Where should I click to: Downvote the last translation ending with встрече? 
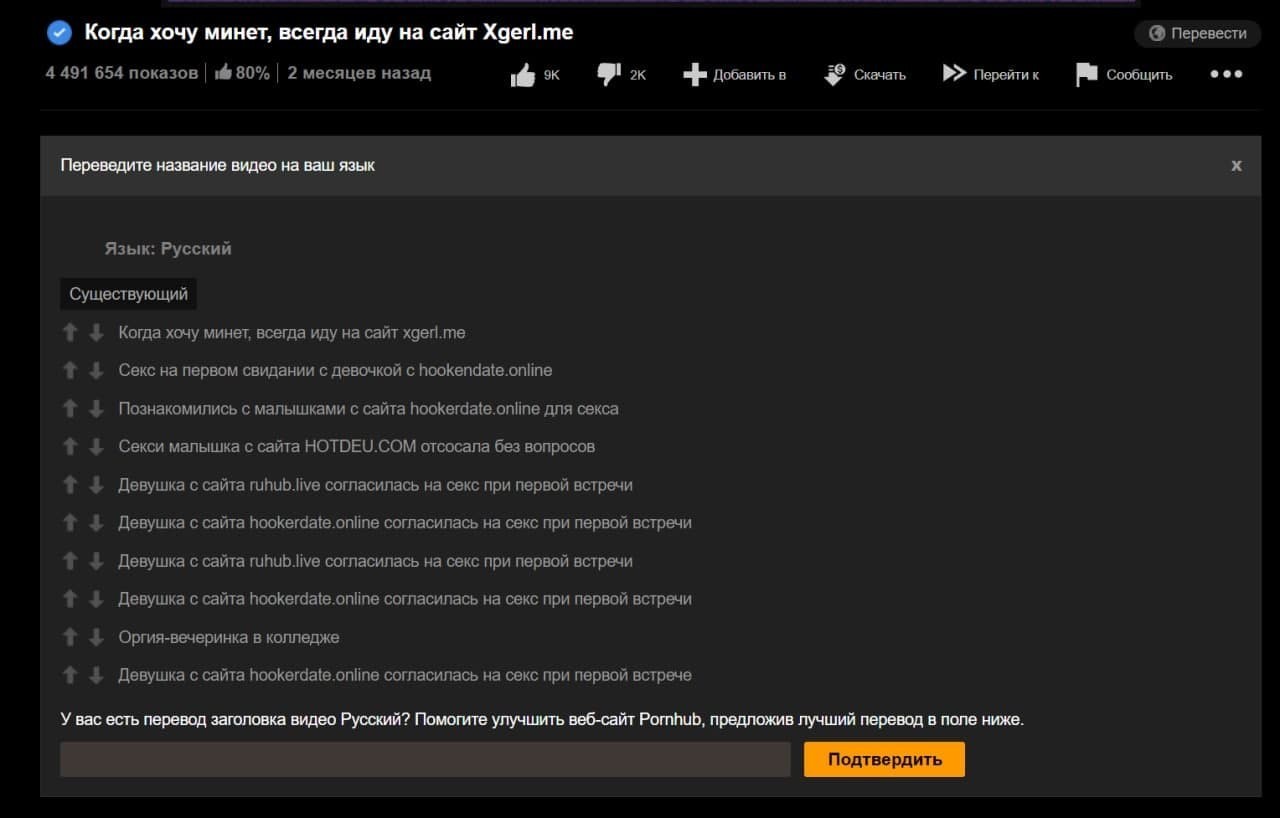[x=96, y=675]
